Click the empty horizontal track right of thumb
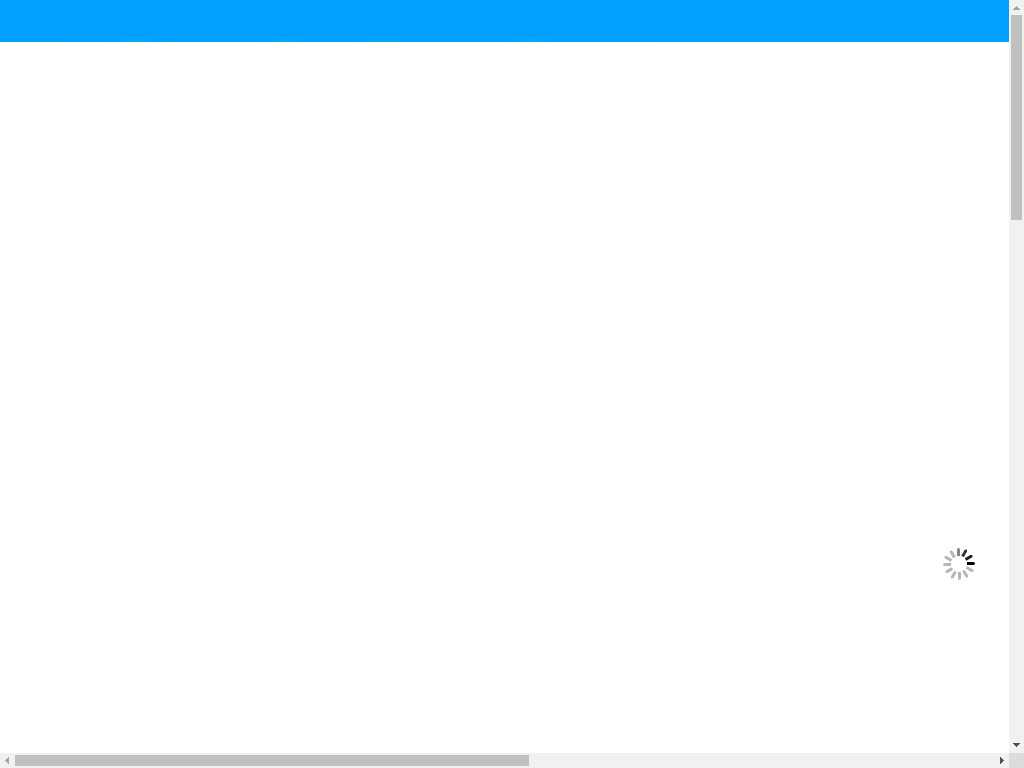Screen dimensions: 1024x768 [x=761, y=760]
